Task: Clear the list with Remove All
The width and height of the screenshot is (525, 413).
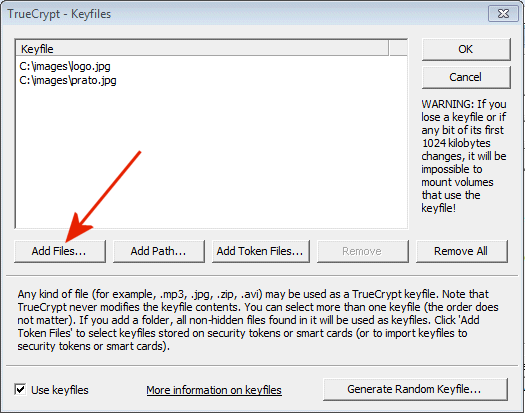Action: (461, 251)
